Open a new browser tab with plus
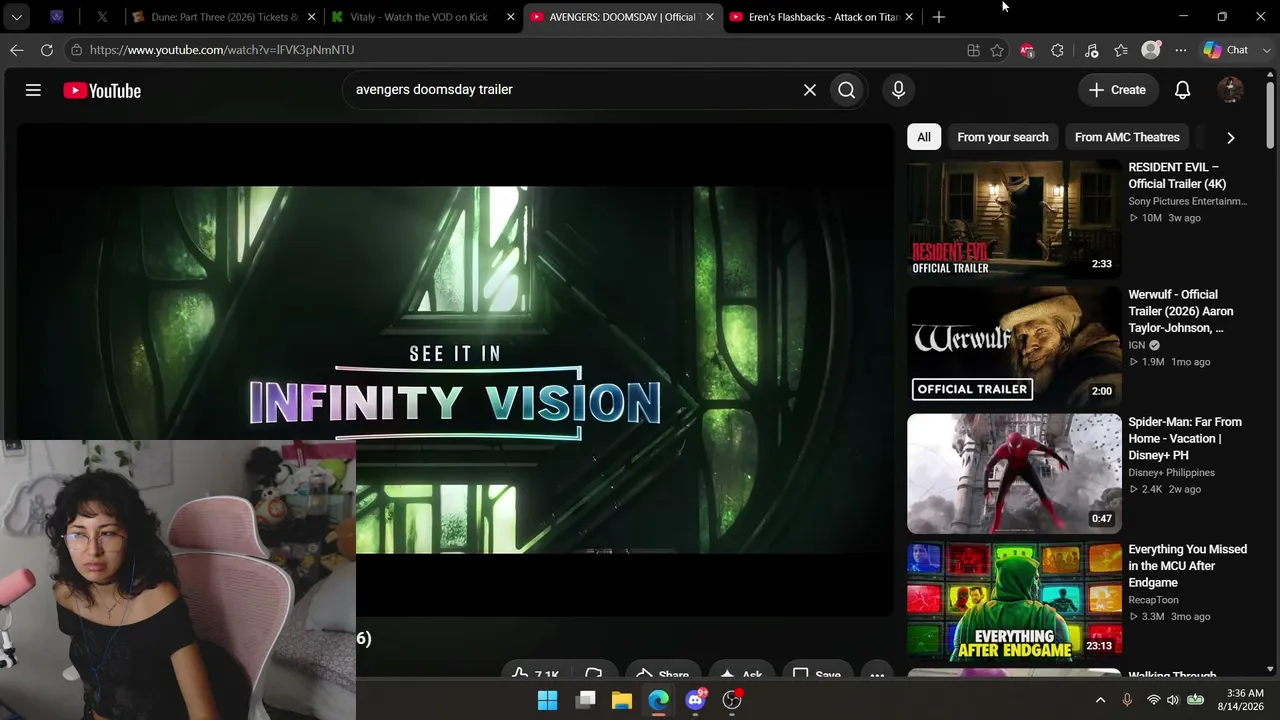 tap(938, 17)
